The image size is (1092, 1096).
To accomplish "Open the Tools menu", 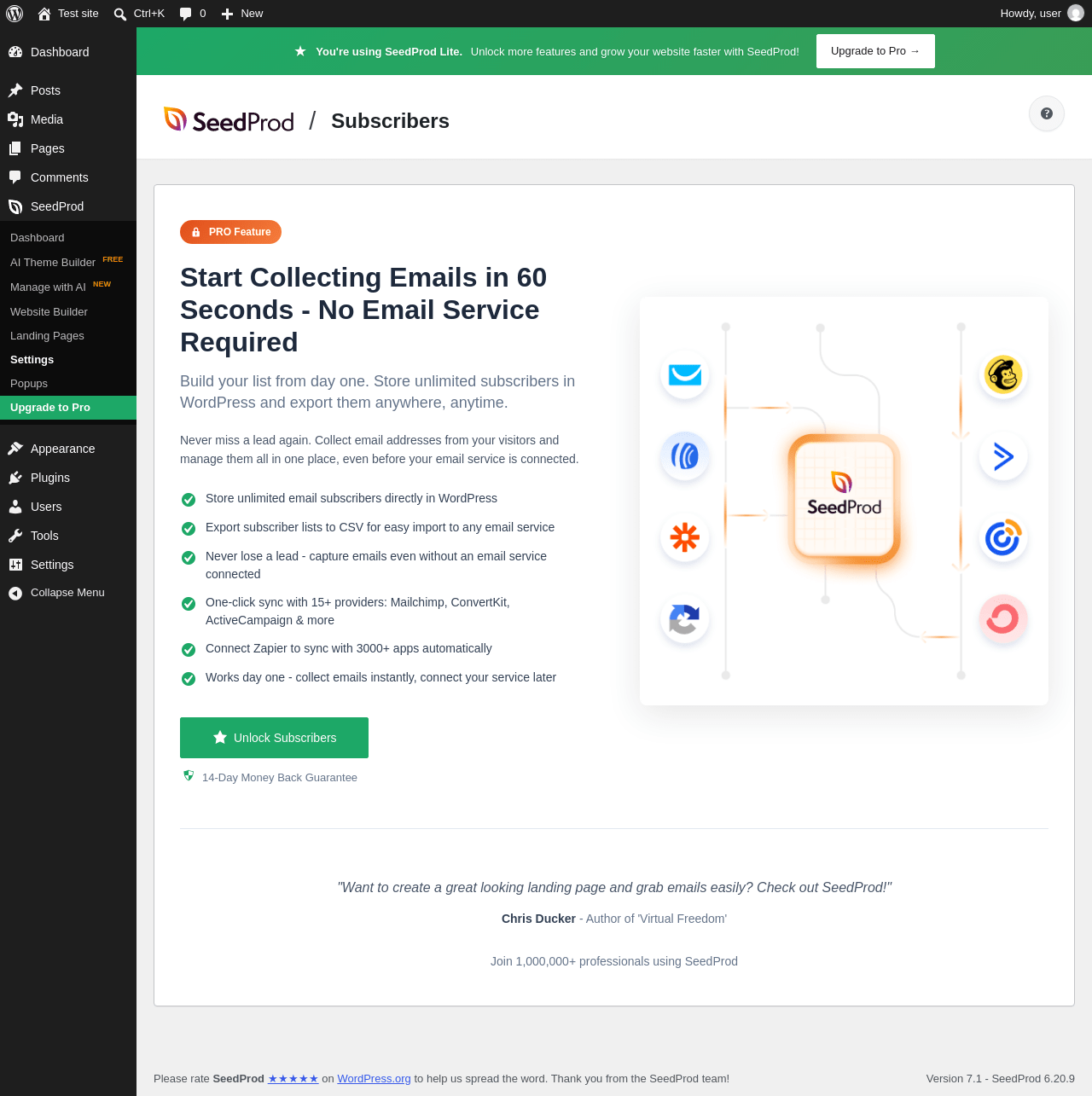I will pos(68,536).
